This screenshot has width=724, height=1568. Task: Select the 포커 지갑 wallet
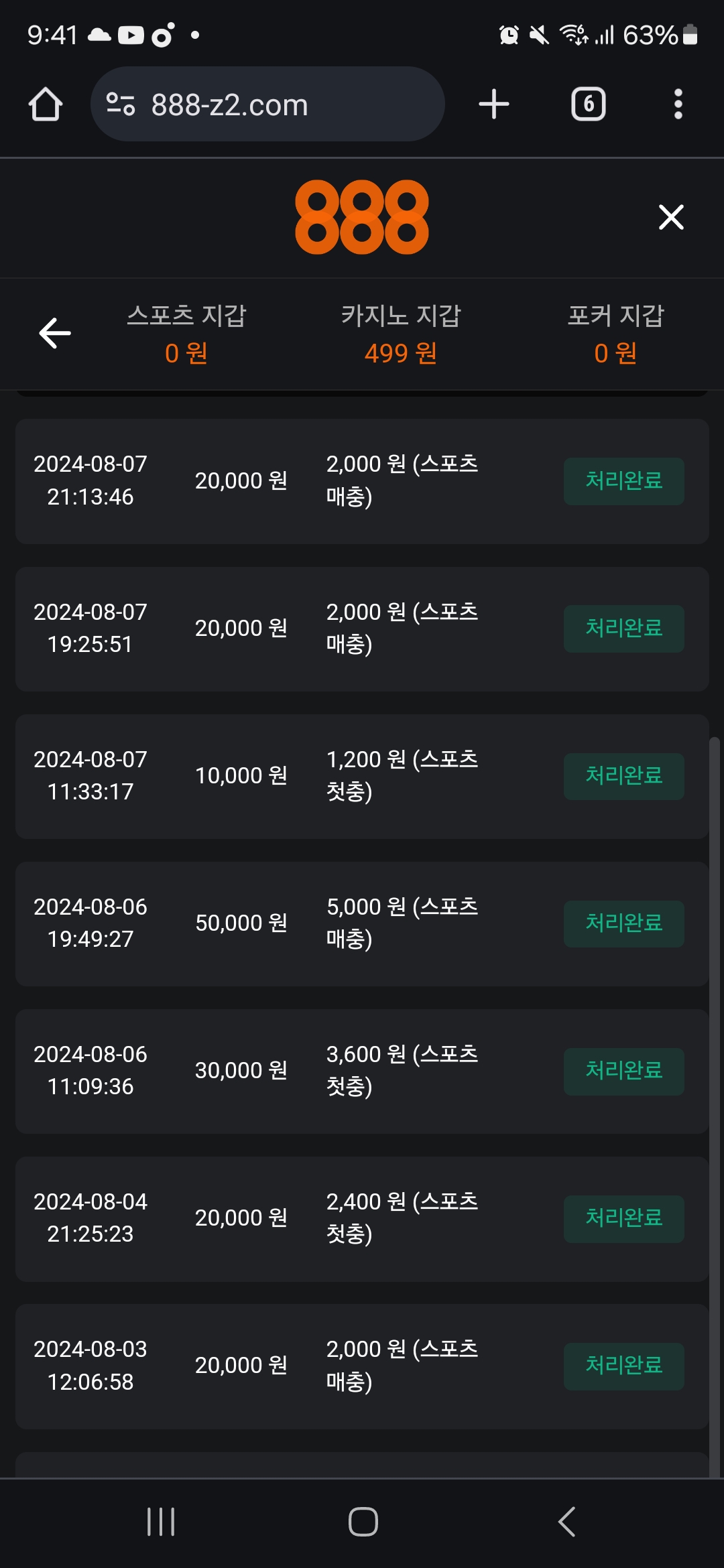coord(615,334)
